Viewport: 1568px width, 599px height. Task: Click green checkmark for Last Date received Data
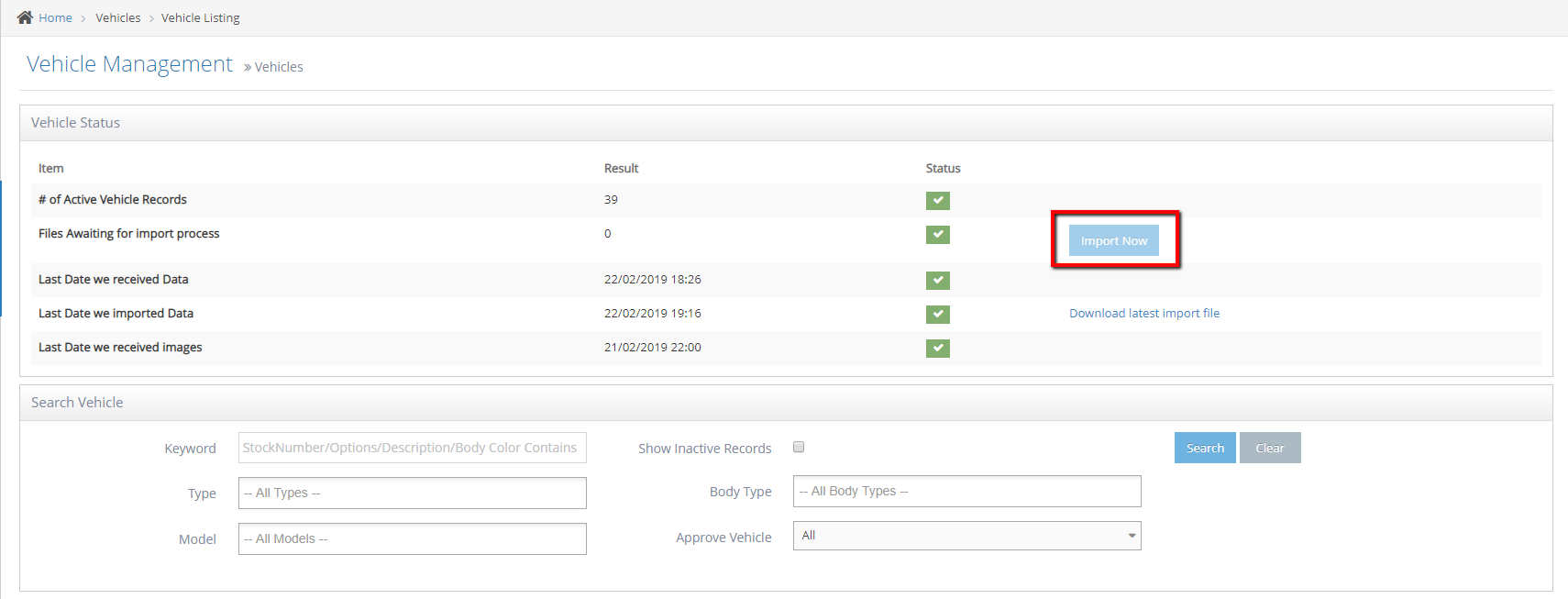(x=937, y=280)
